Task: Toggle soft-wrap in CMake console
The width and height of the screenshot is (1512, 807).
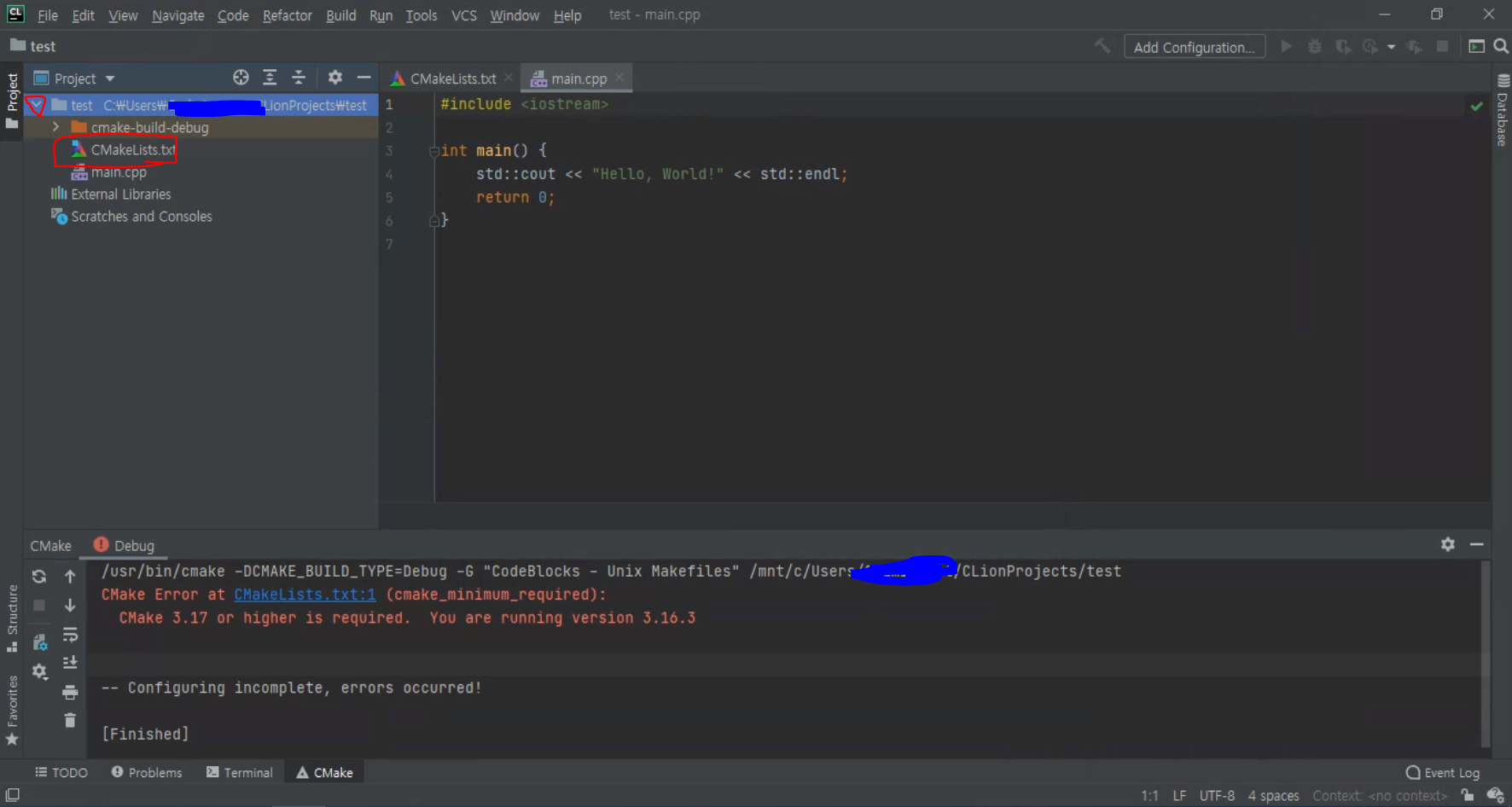Action: click(x=71, y=635)
